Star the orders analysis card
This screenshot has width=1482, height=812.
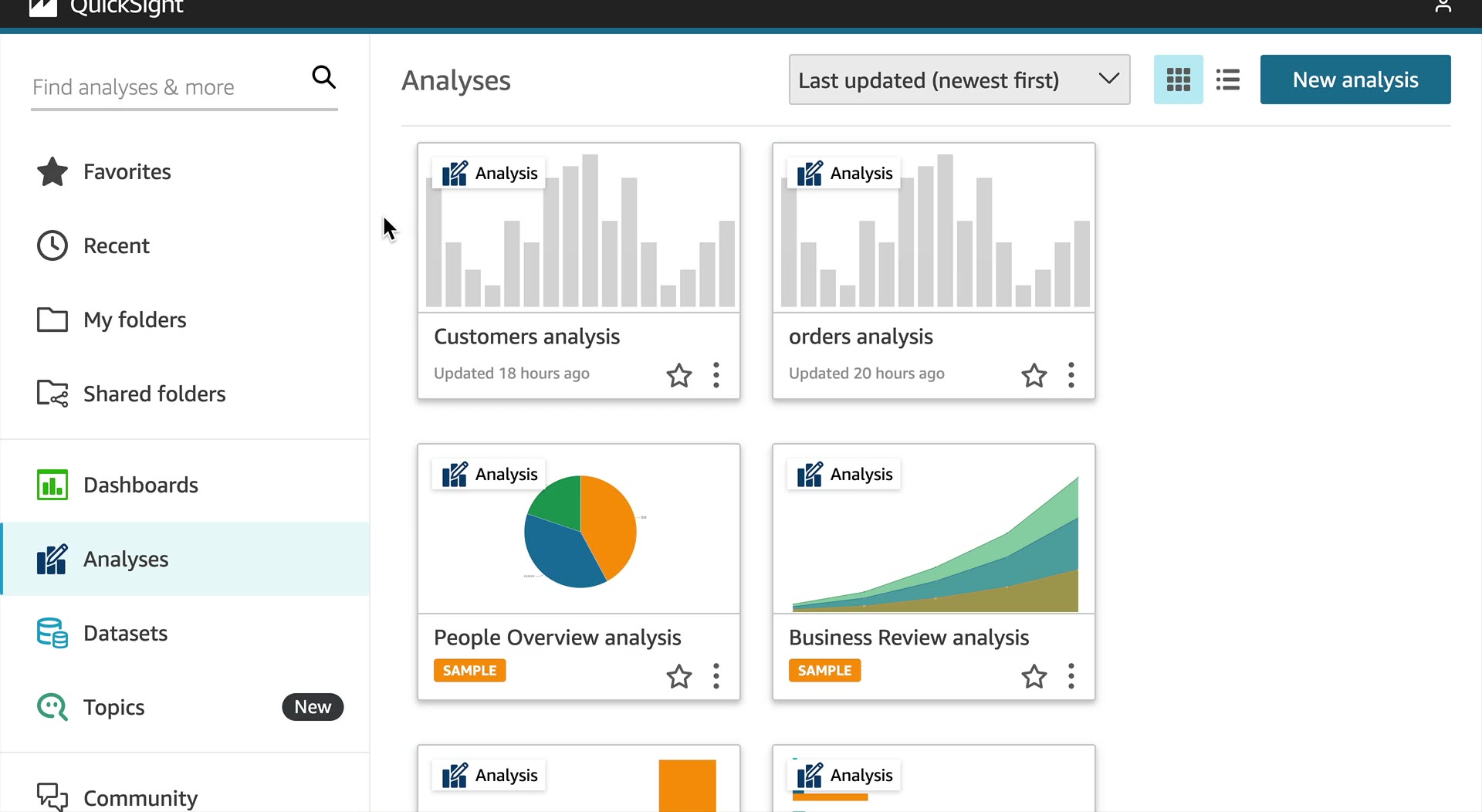pyautogui.click(x=1034, y=375)
